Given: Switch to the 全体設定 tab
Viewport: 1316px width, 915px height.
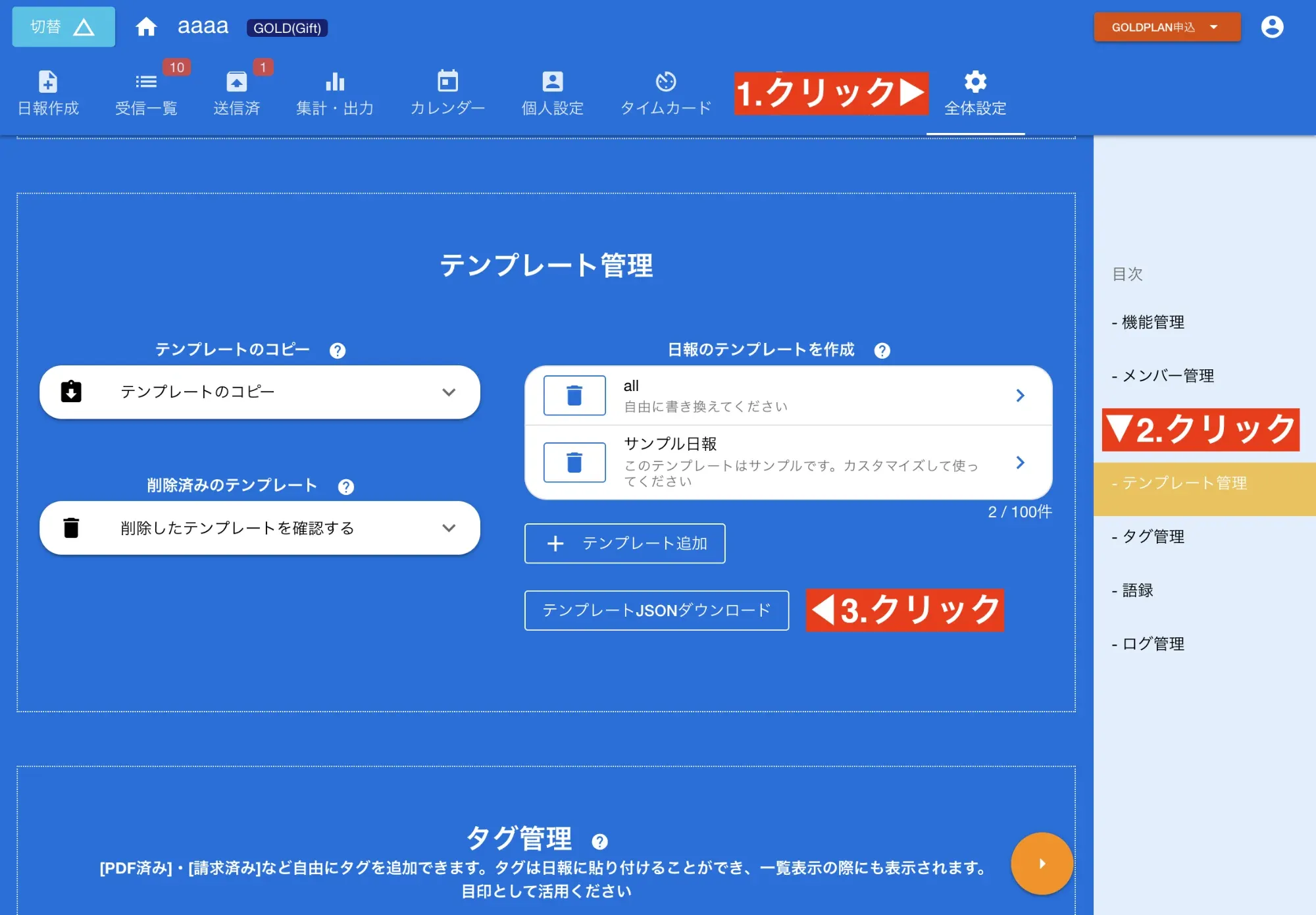Looking at the screenshot, I should (x=975, y=92).
